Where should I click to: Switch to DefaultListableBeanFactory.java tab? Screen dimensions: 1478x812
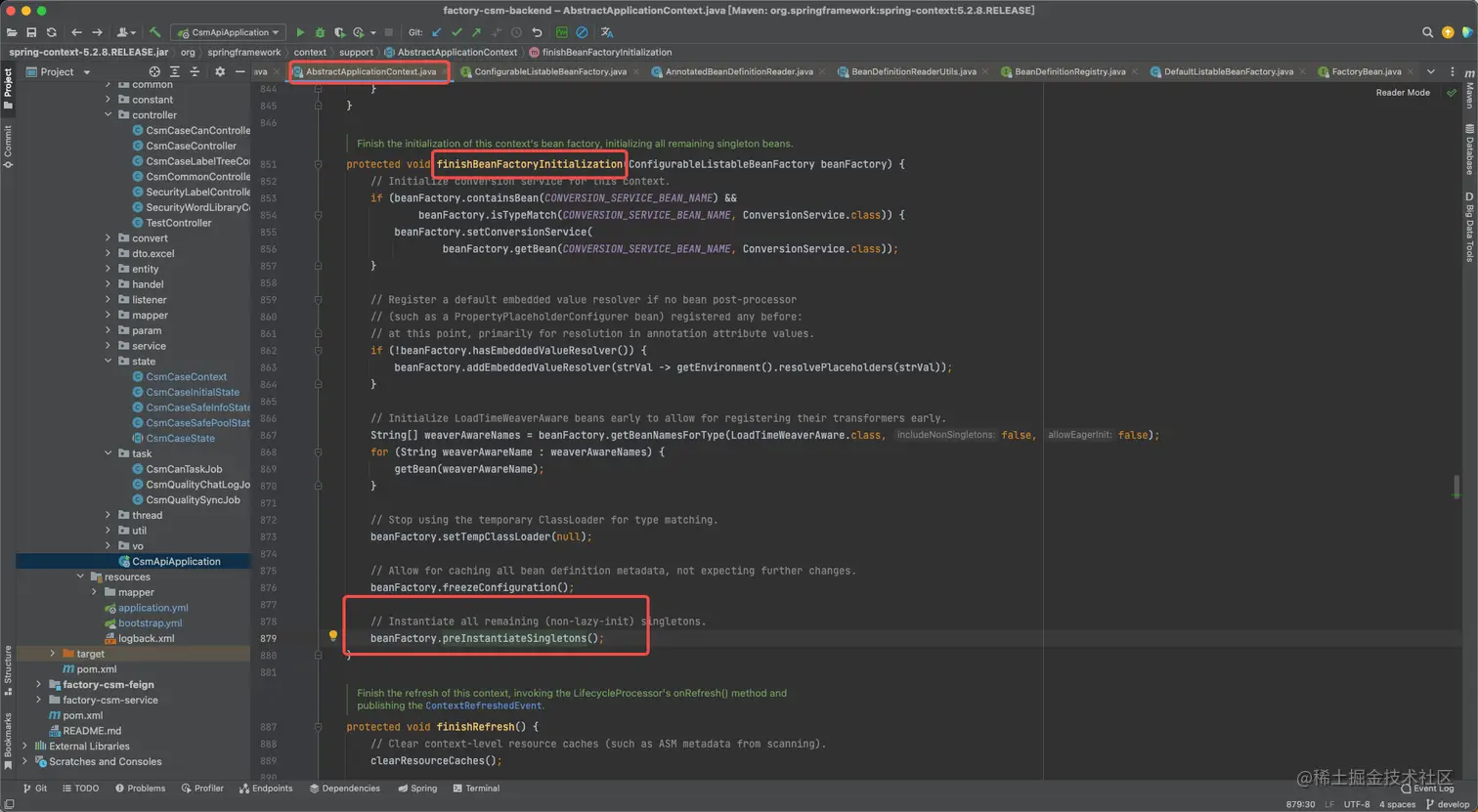(1228, 71)
